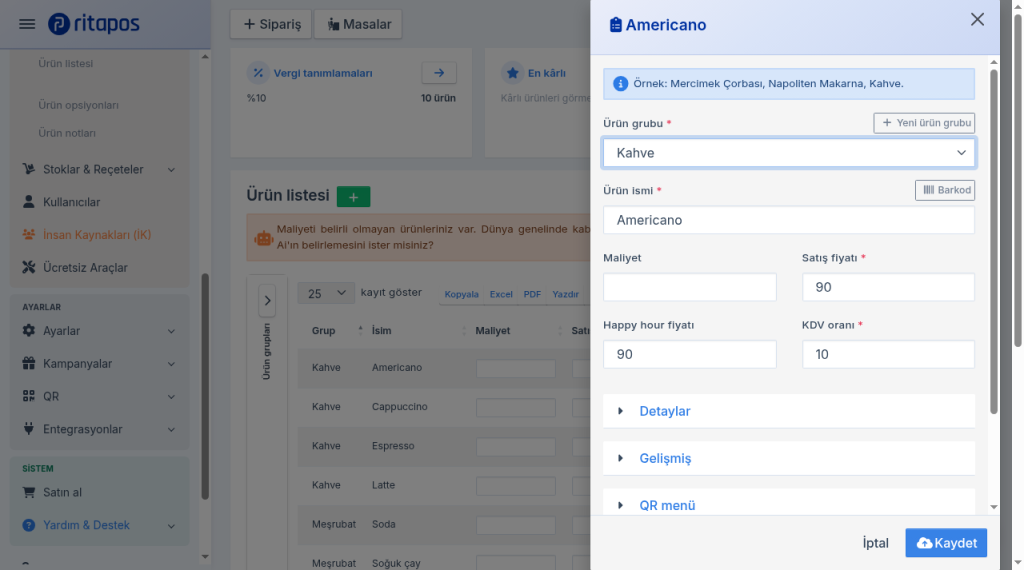Click the Yardım & Destek question icon

29,525
